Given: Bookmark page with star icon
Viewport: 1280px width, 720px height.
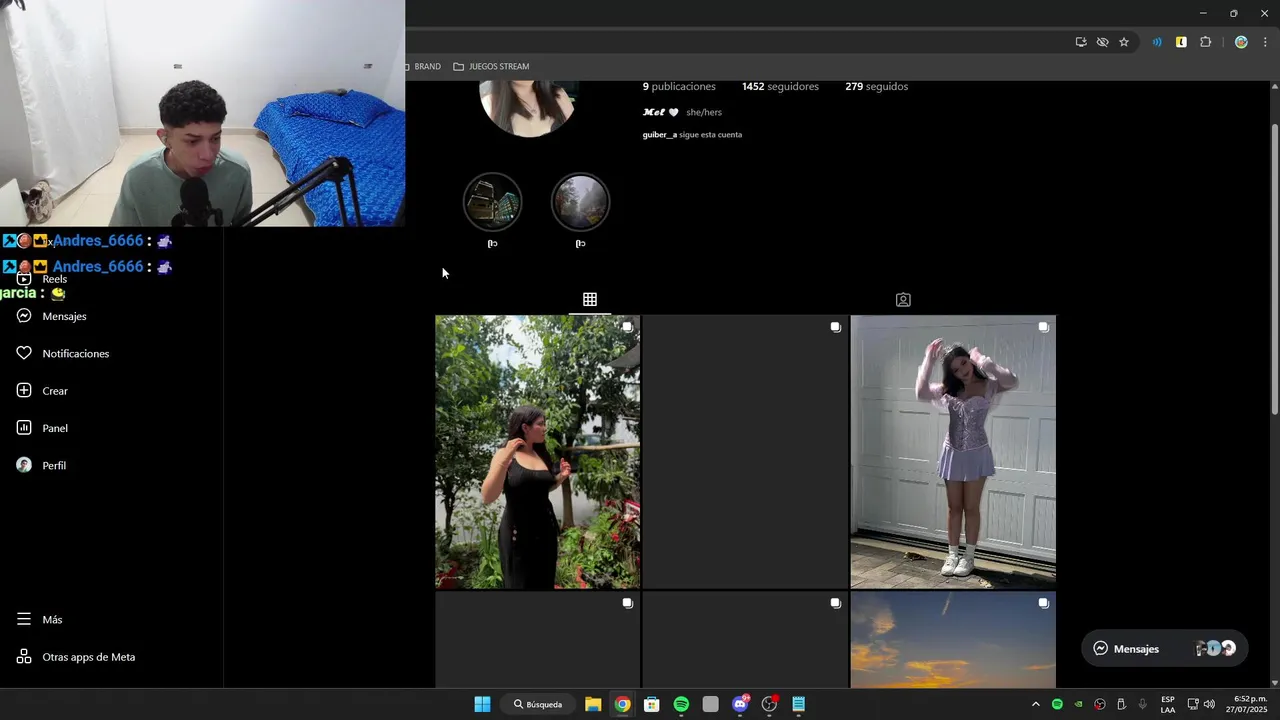Looking at the screenshot, I should click(x=1124, y=42).
